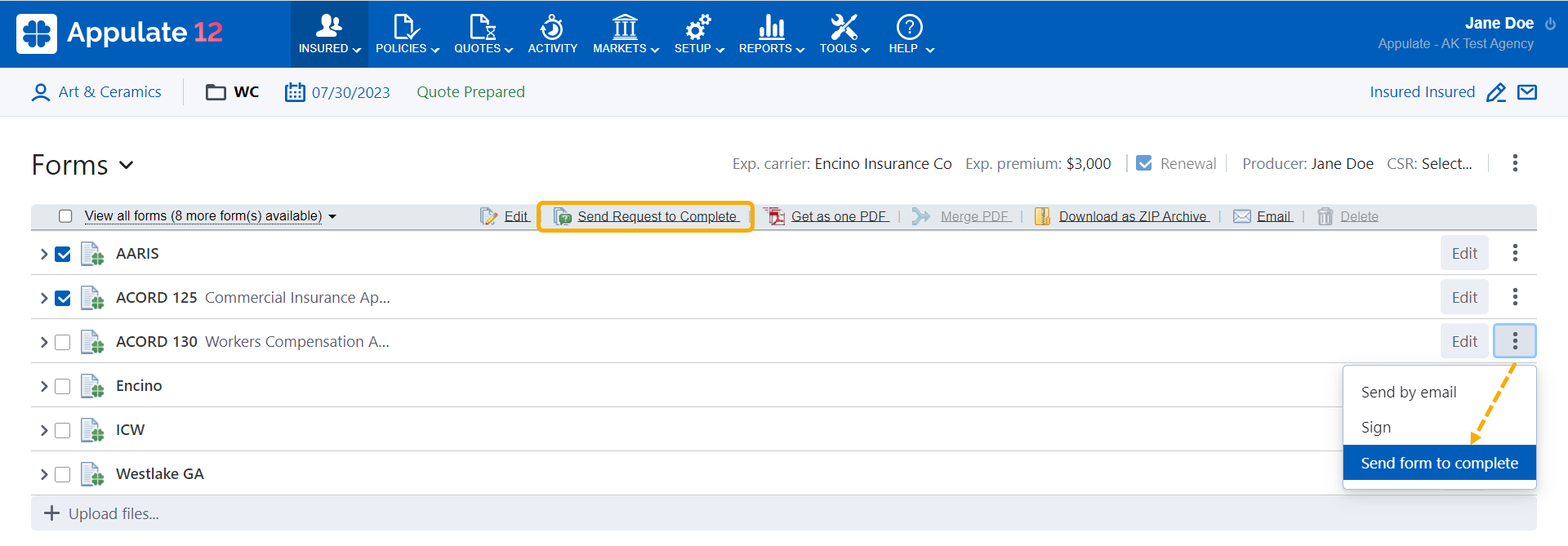Go to the Activity section
Viewport: 1568px width, 546px height.
point(552,34)
